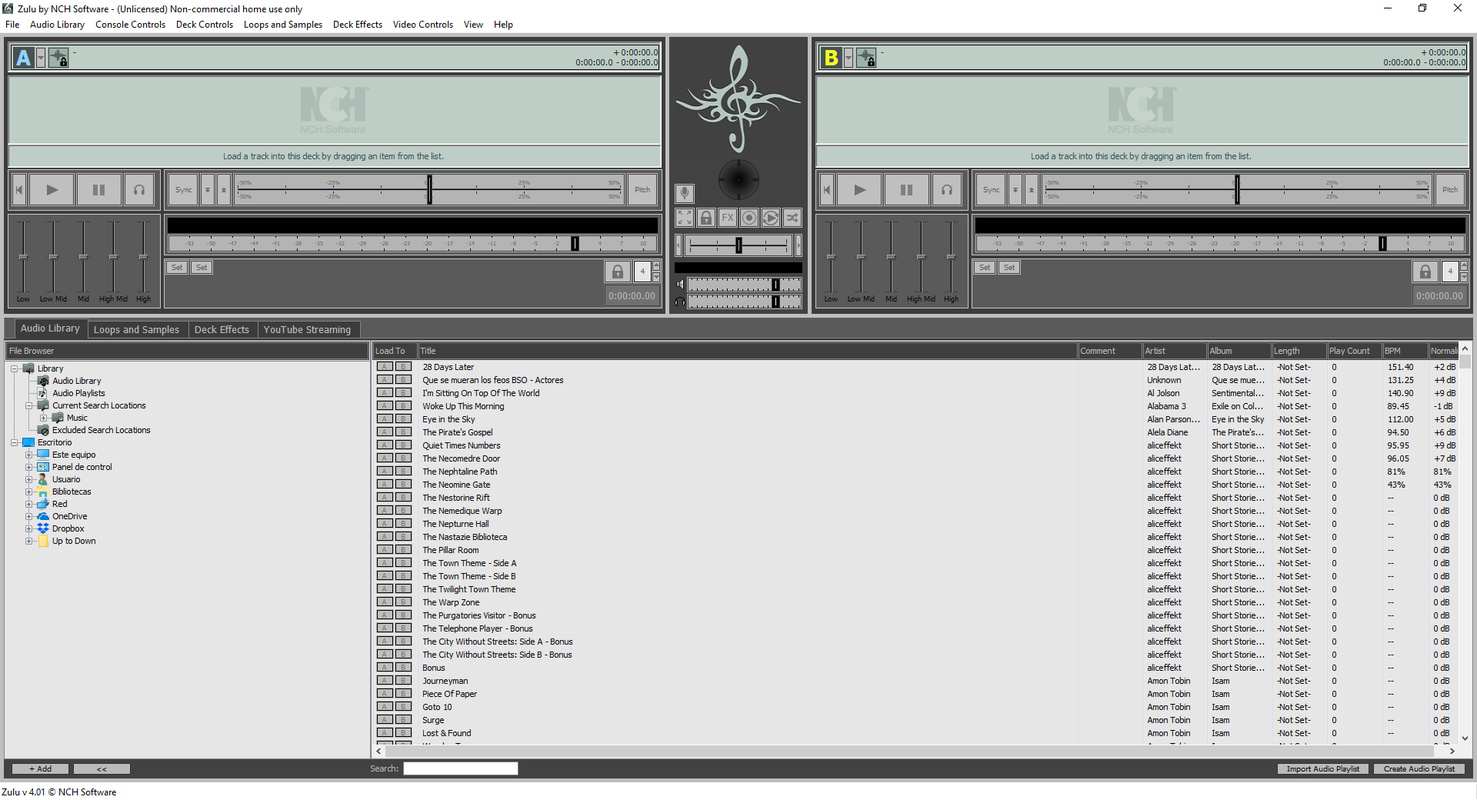The image size is (1477, 800).
Task: Toggle the center console lock icon
Action: coord(706,217)
